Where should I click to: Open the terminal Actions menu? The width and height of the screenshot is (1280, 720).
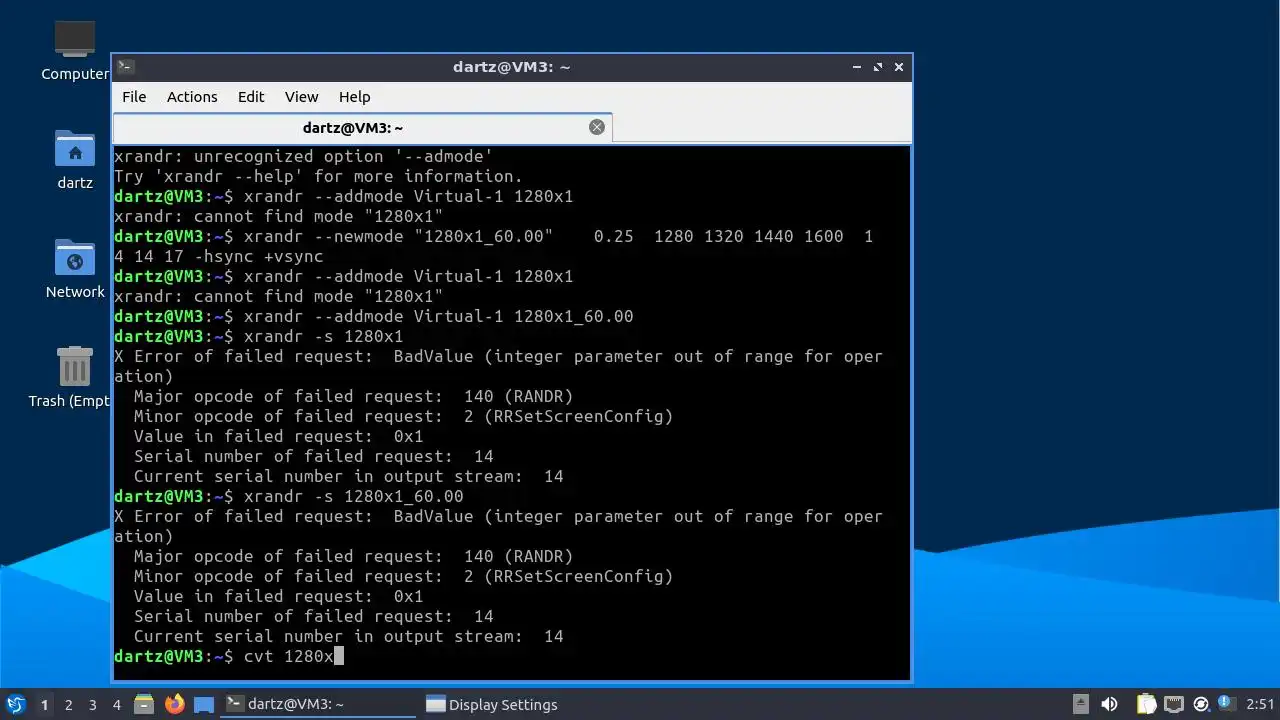[192, 97]
